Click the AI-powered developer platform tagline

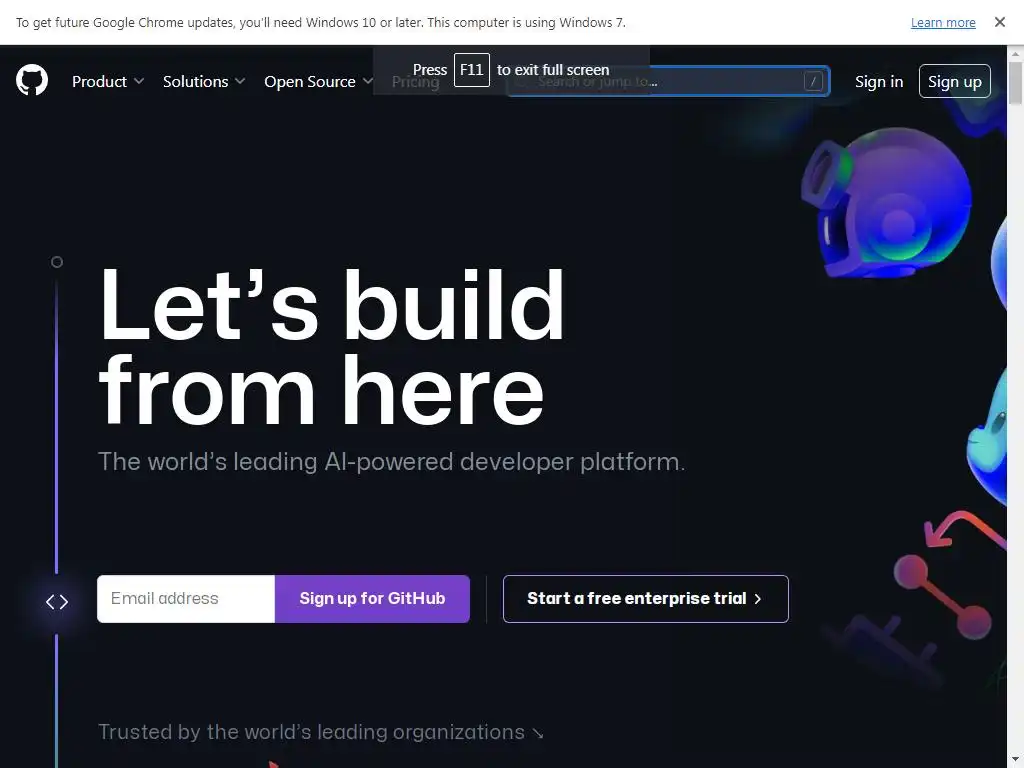point(391,462)
